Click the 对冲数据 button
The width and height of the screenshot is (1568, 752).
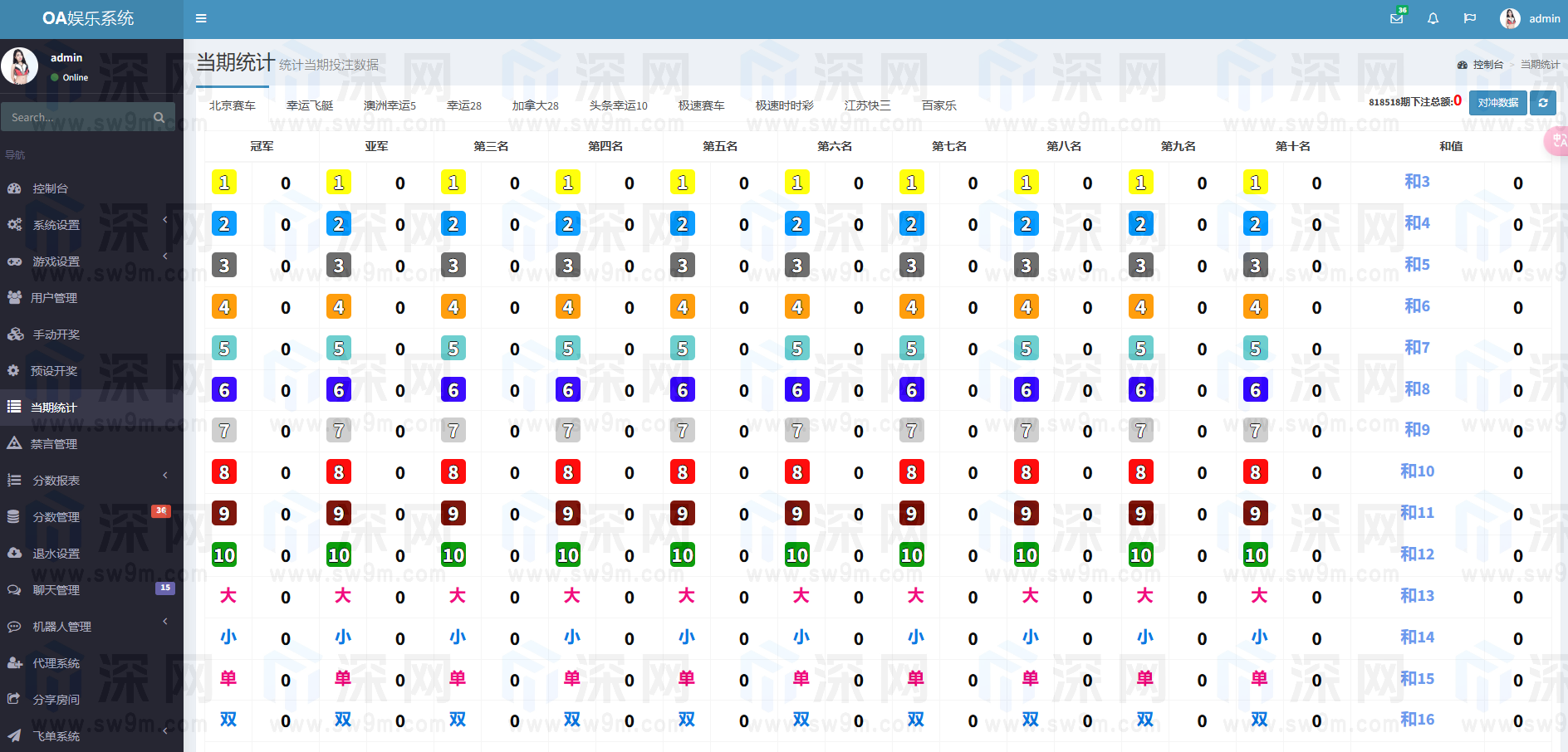1497,103
